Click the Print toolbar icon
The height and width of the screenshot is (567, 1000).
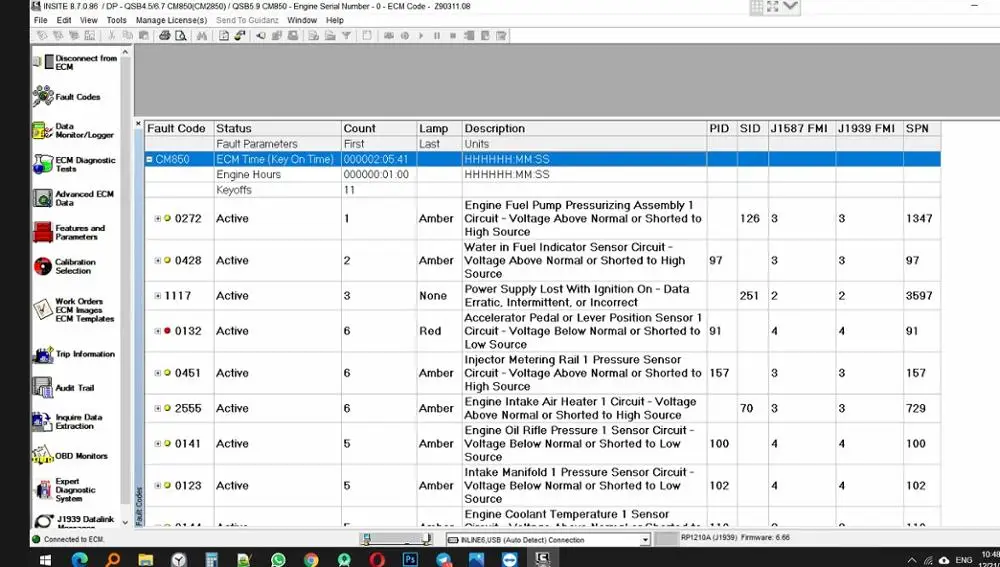pyautogui.click(x=165, y=36)
